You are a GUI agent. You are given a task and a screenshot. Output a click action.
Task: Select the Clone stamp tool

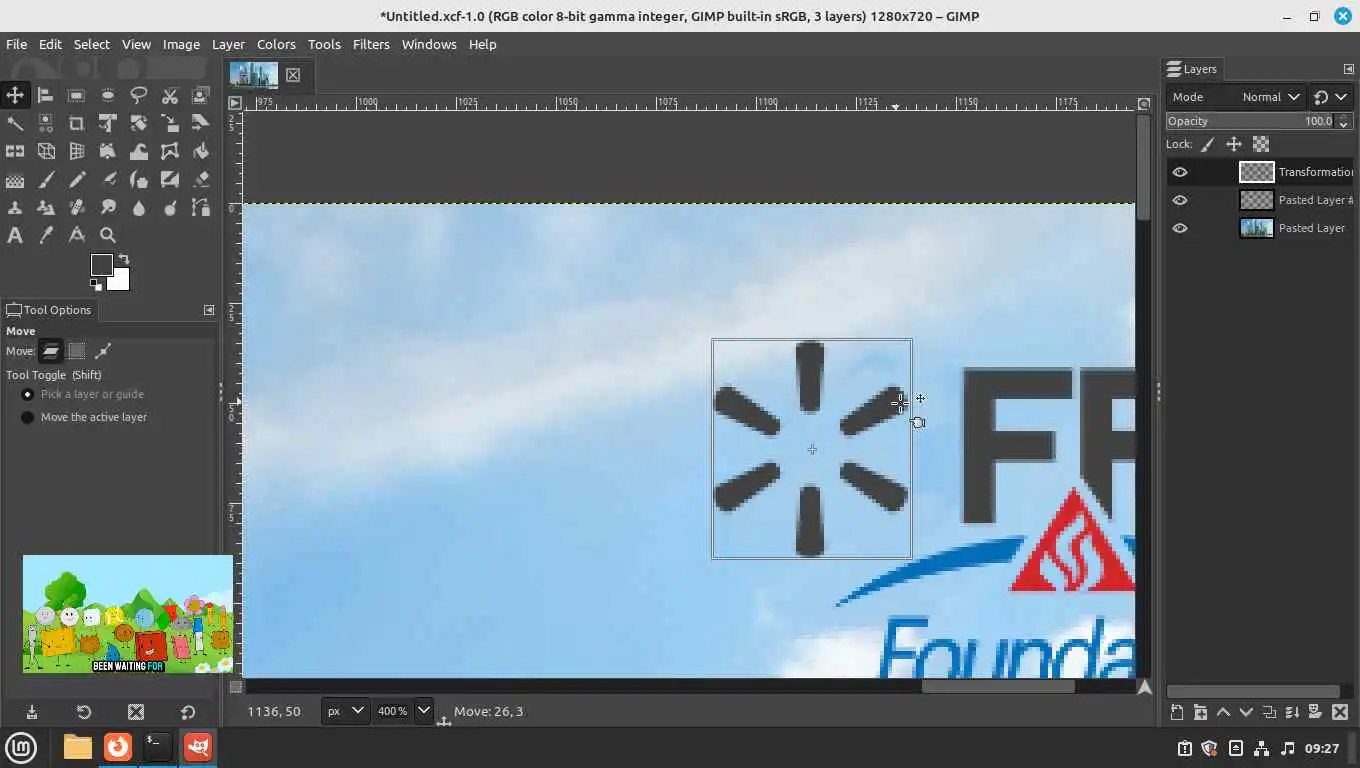14,208
